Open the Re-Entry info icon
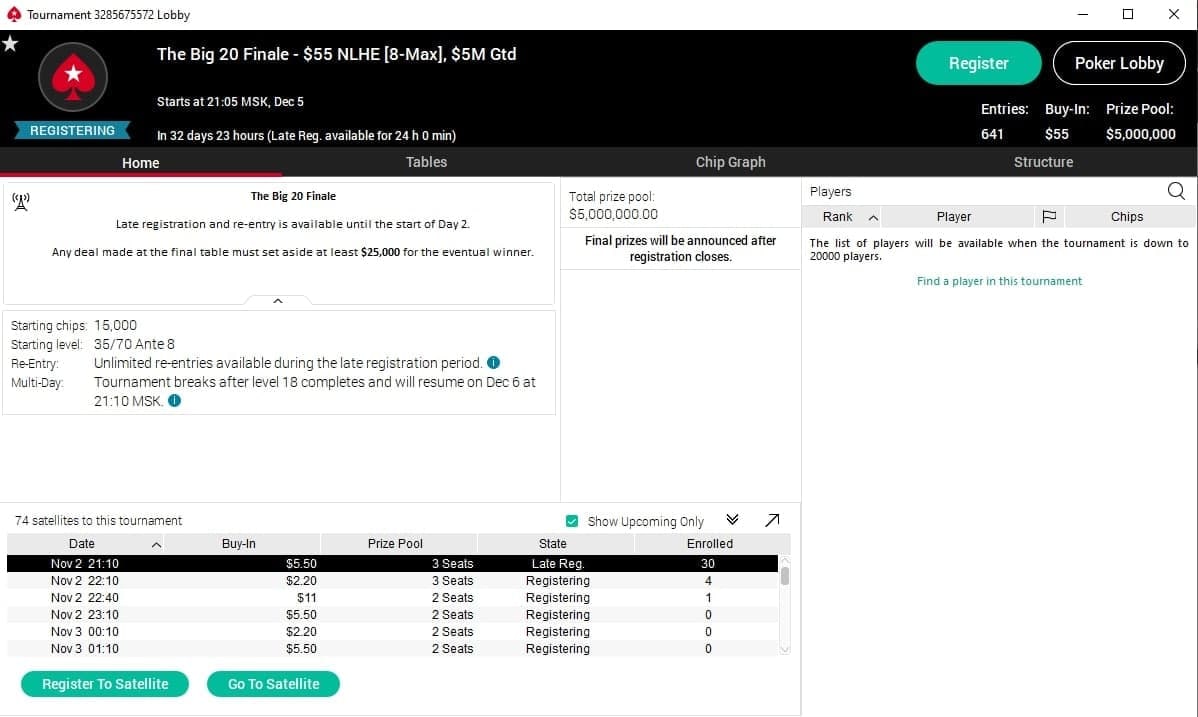 (494, 362)
